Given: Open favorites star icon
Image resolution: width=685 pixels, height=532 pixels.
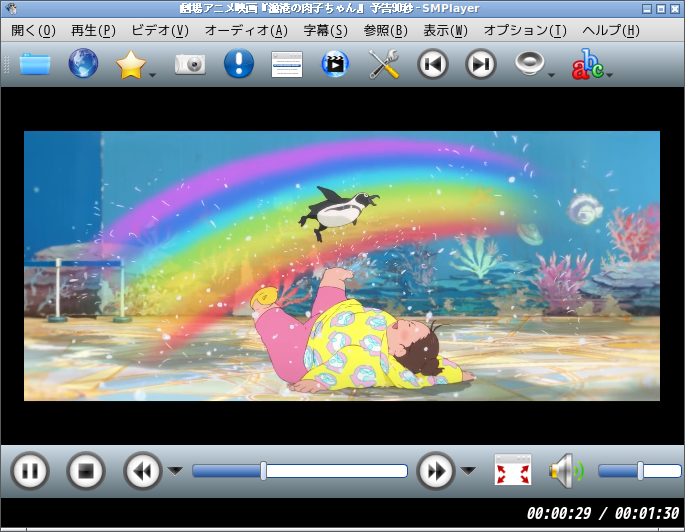Looking at the screenshot, I should coord(131,64).
